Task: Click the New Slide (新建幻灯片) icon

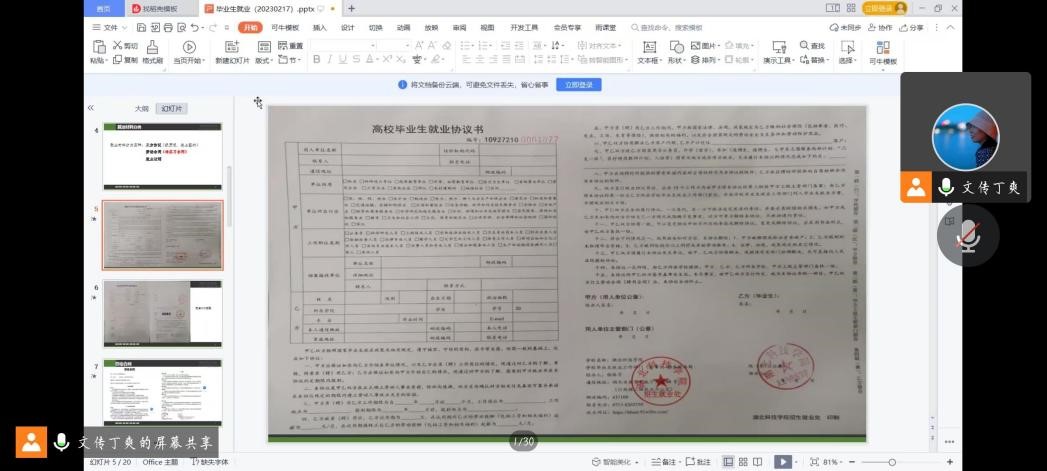Action: point(231,47)
